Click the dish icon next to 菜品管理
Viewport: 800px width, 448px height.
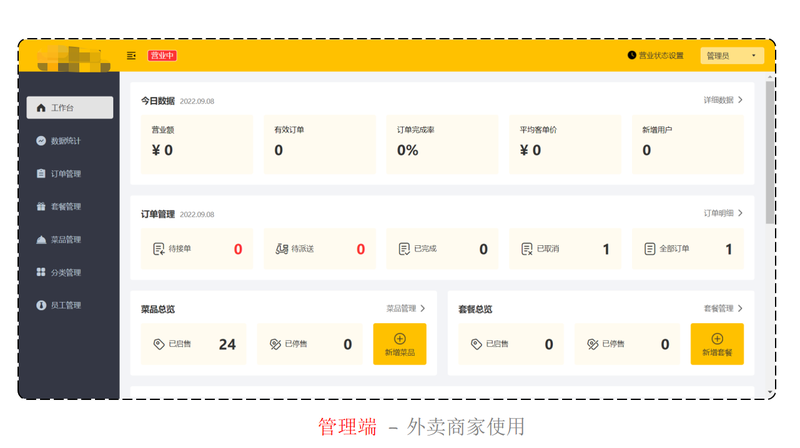[41, 240]
